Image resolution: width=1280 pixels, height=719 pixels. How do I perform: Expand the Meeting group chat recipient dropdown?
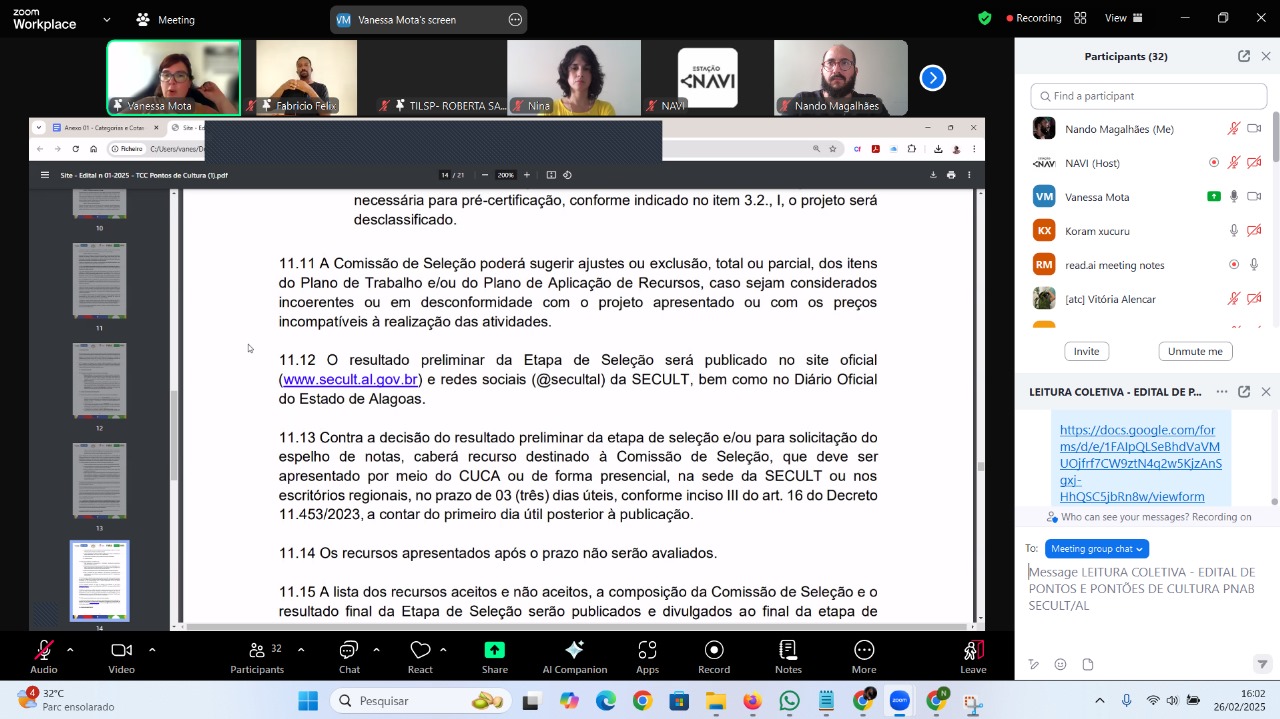coord(1097,549)
